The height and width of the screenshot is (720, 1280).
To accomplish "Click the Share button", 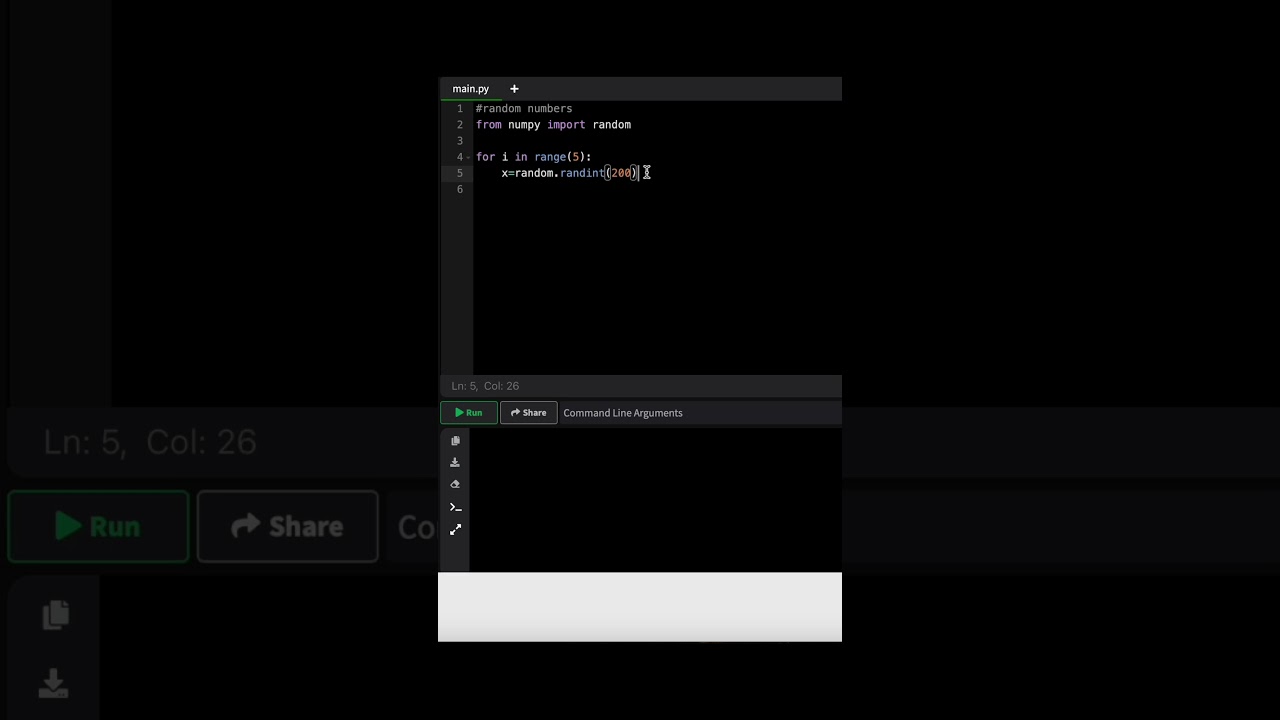I will coord(528,412).
